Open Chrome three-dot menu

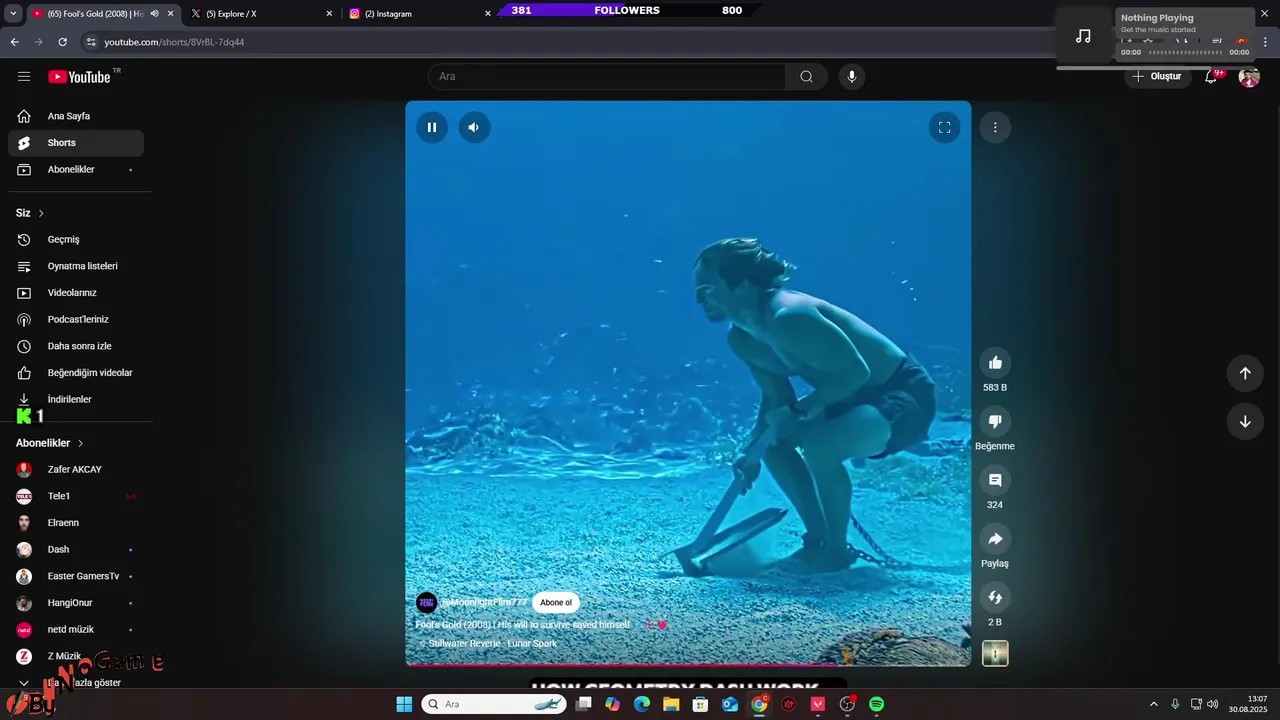tap(1266, 42)
